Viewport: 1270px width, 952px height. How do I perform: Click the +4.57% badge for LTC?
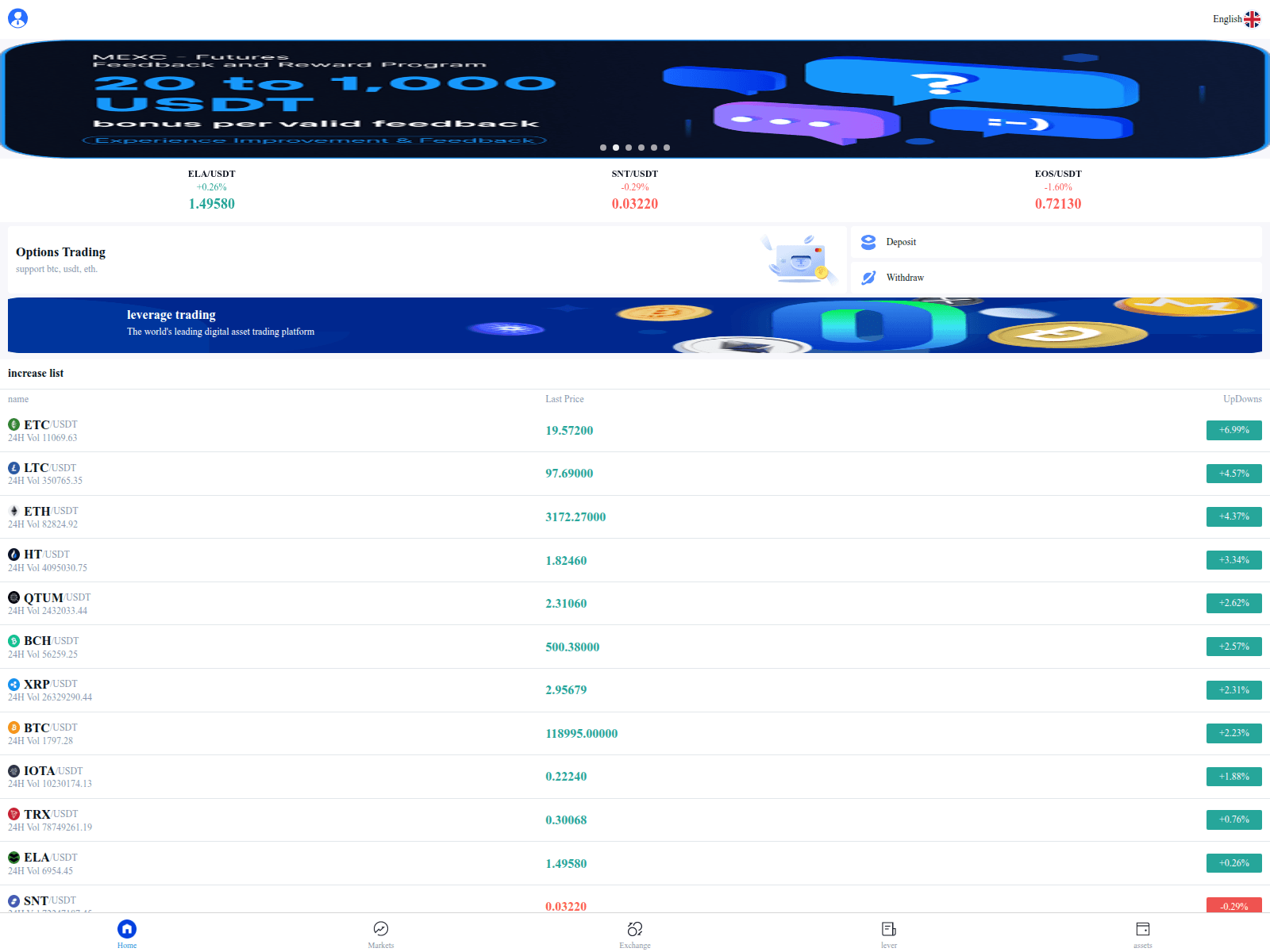1234,474
